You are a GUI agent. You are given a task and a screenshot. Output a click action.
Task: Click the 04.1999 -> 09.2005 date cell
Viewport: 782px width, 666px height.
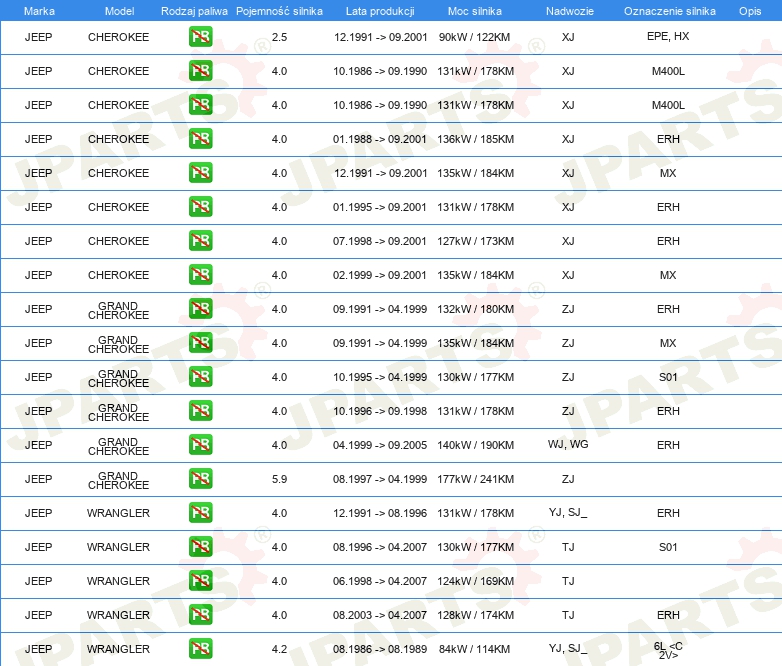tap(380, 445)
